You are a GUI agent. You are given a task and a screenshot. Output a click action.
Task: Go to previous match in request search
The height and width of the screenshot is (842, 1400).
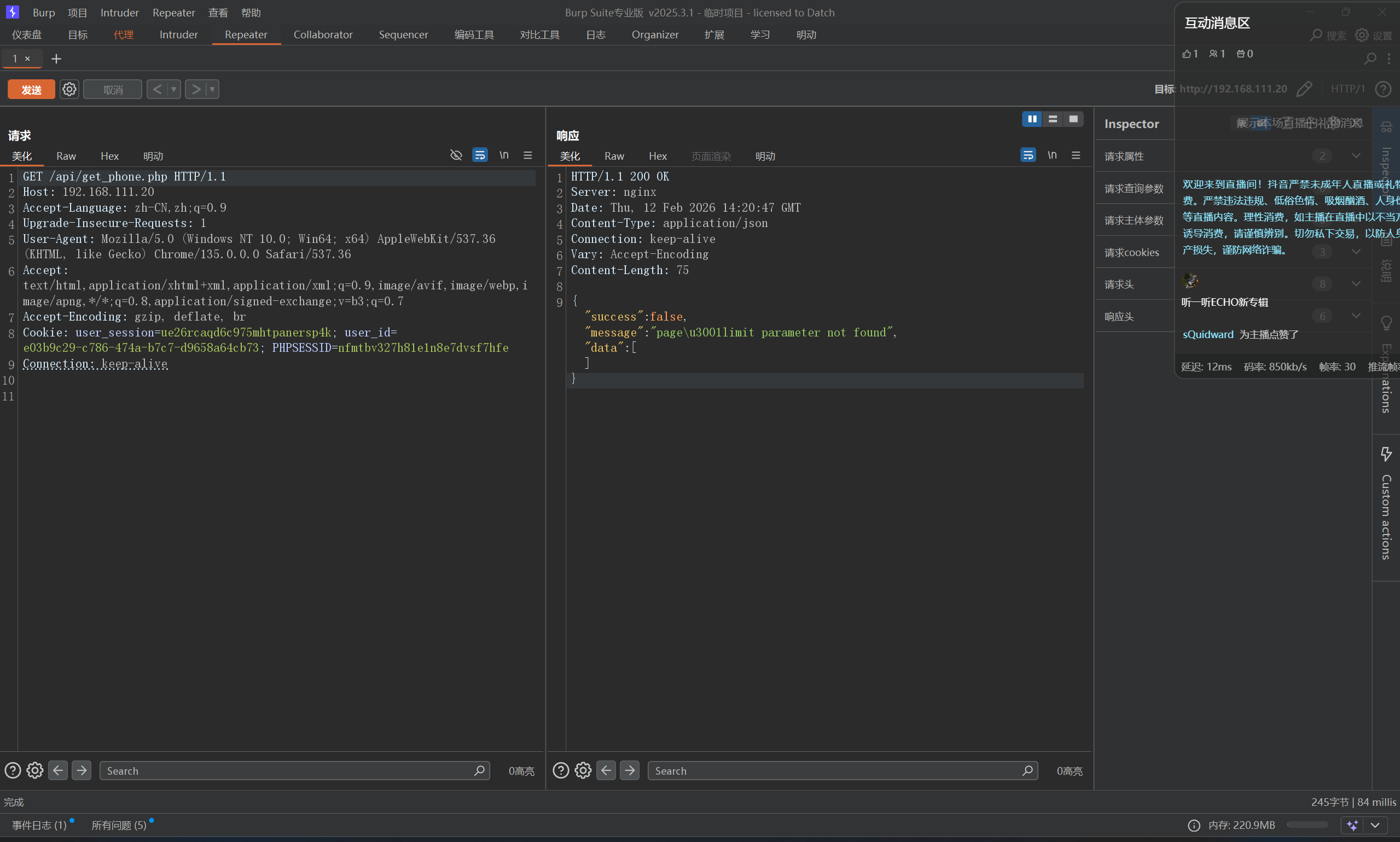click(58, 770)
